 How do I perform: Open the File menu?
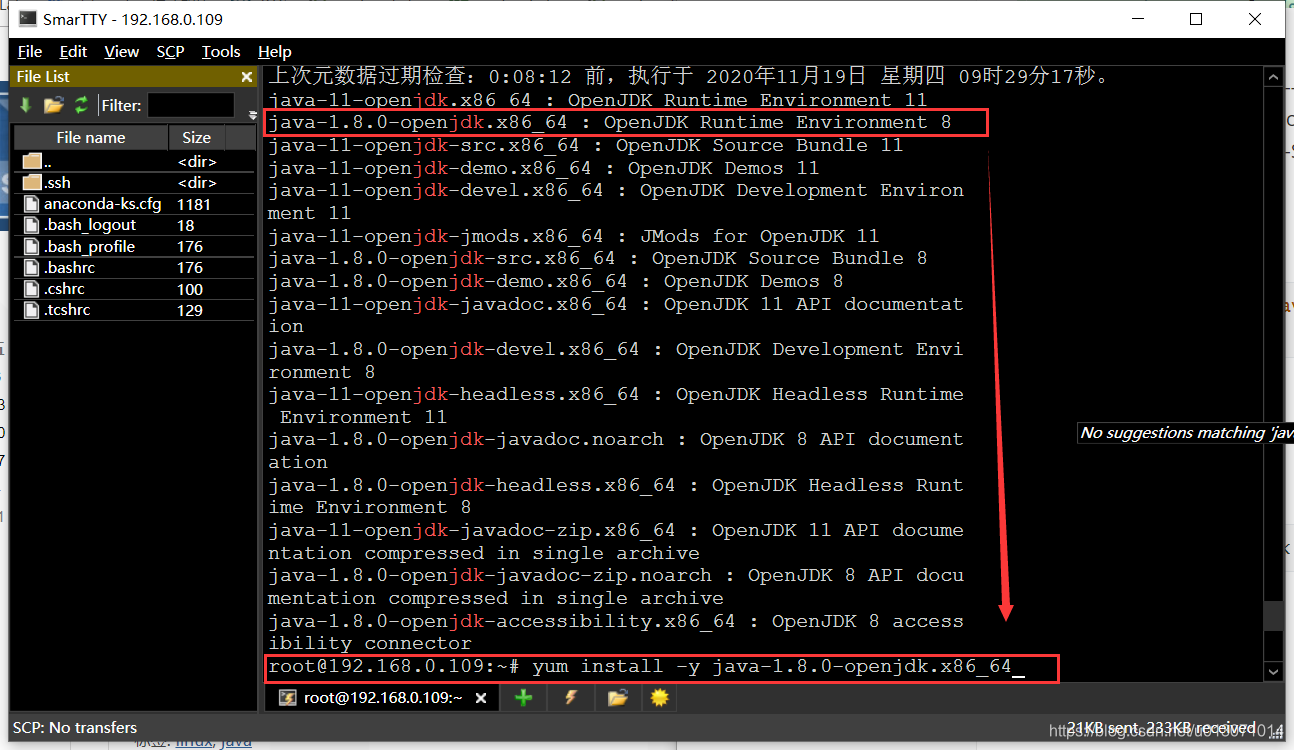tap(30, 52)
